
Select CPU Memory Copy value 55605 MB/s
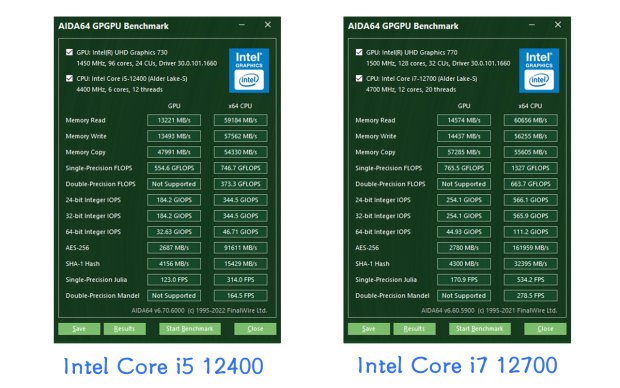tap(531, 152)
